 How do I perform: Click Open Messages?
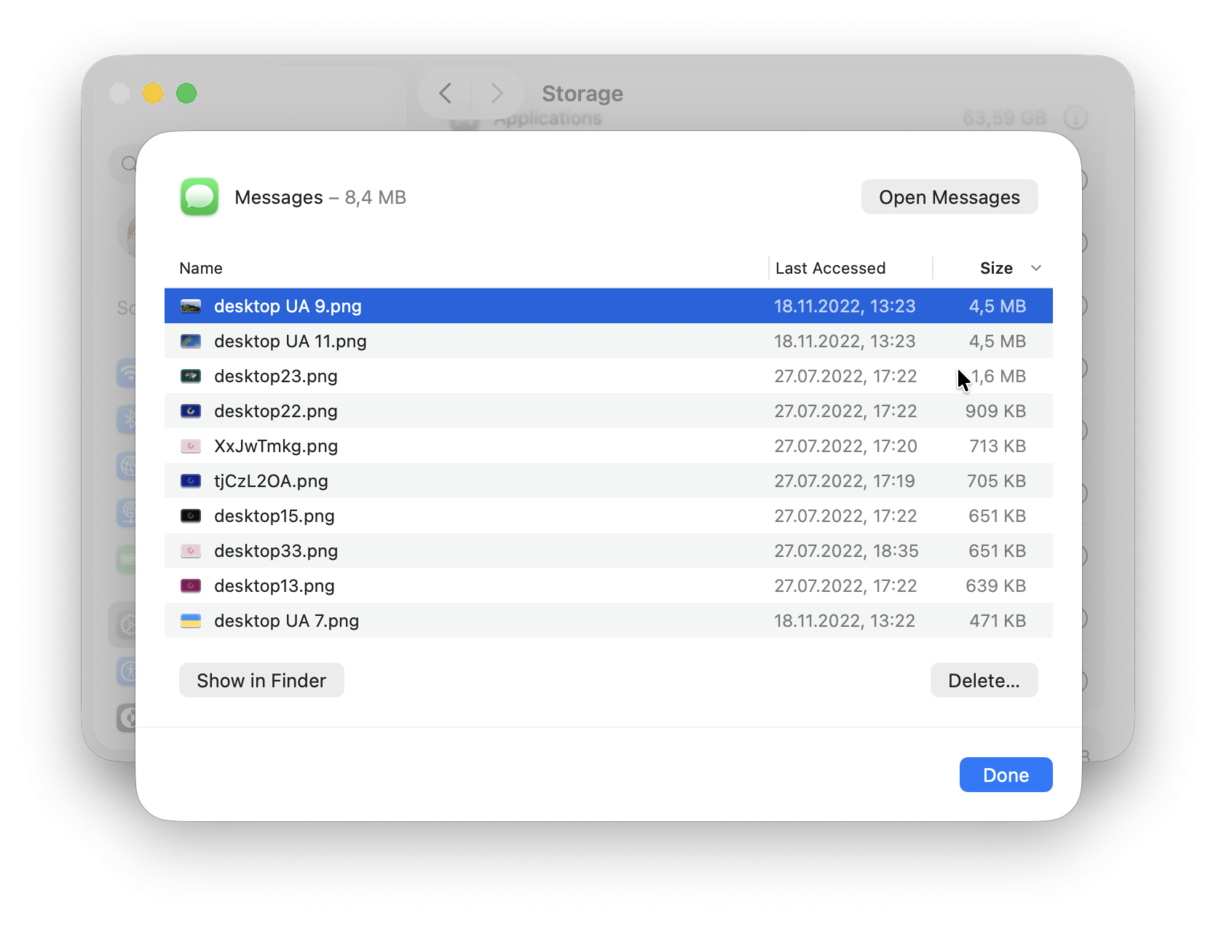(x=949, y=196)
